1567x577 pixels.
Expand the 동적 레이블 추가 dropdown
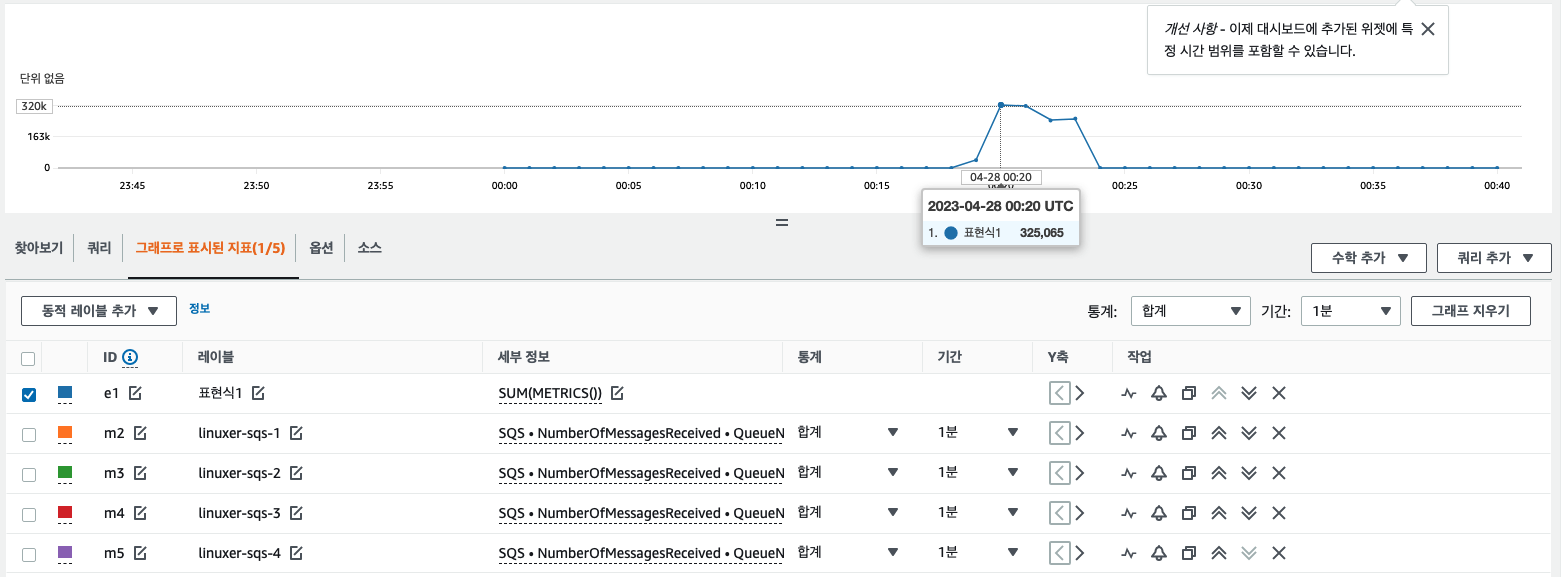click(x=99, y=311)
